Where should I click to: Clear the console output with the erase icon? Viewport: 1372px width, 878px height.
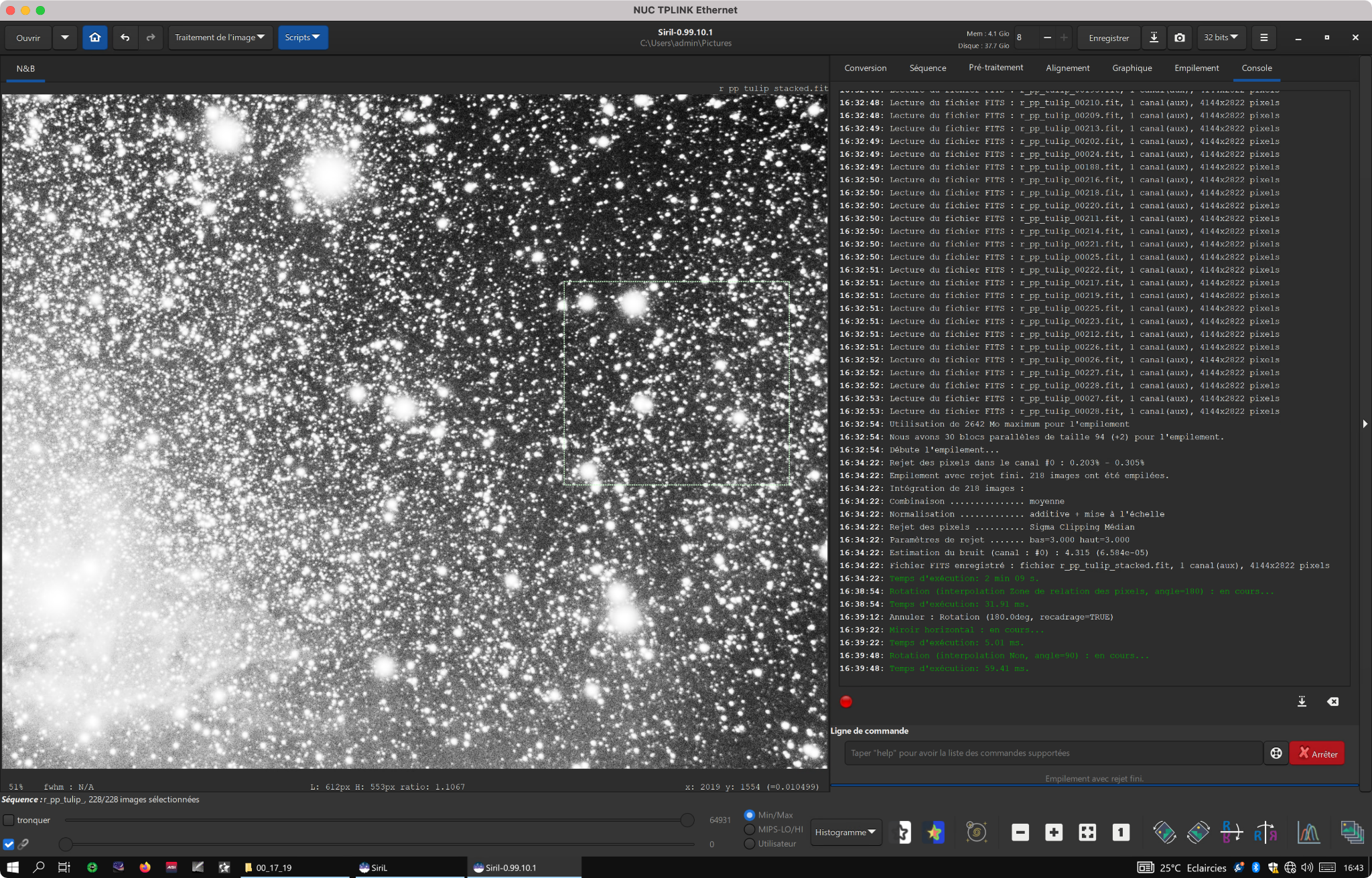(x=1333, y=701)
